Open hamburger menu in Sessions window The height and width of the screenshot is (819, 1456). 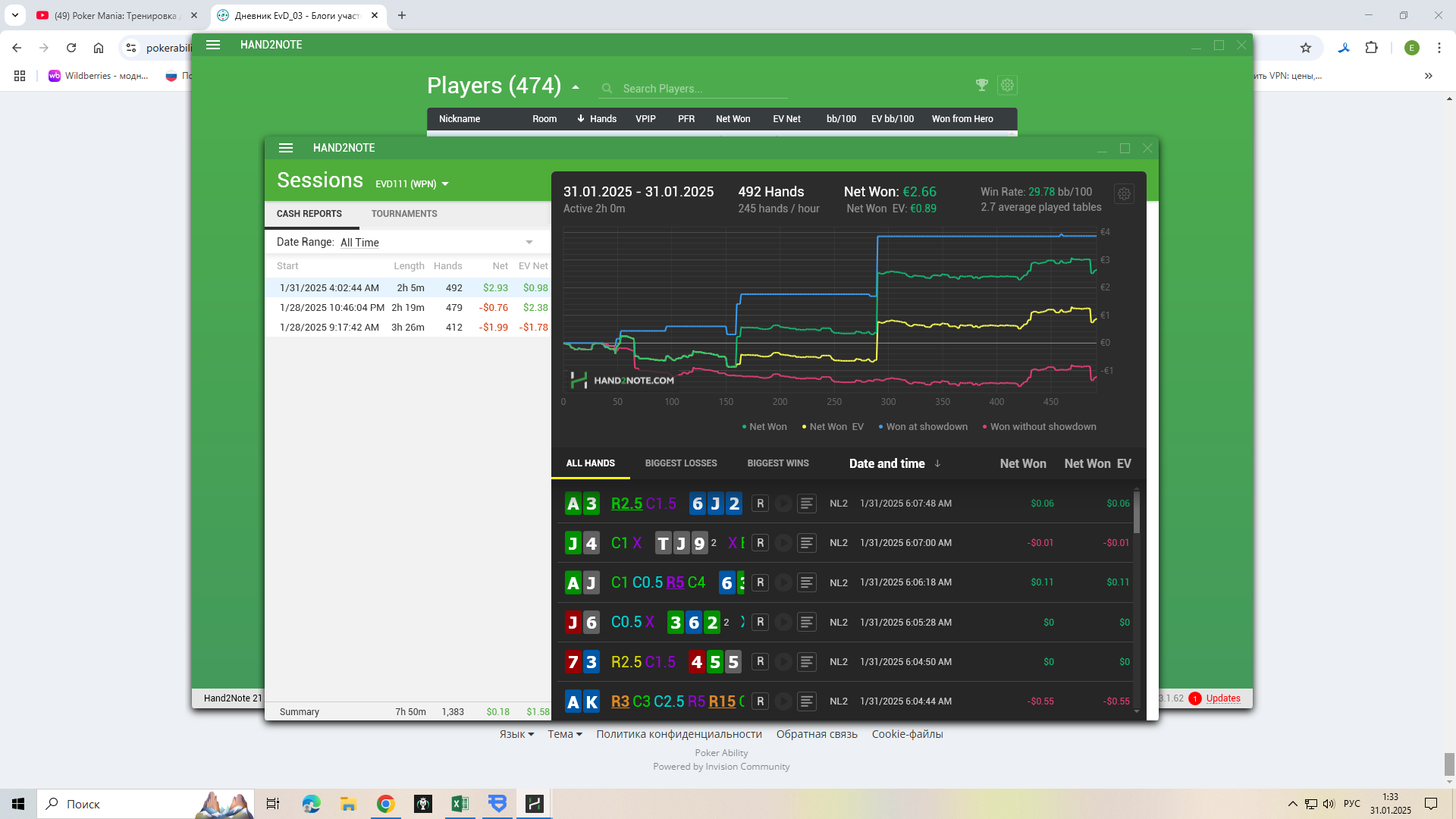[286, 148]
